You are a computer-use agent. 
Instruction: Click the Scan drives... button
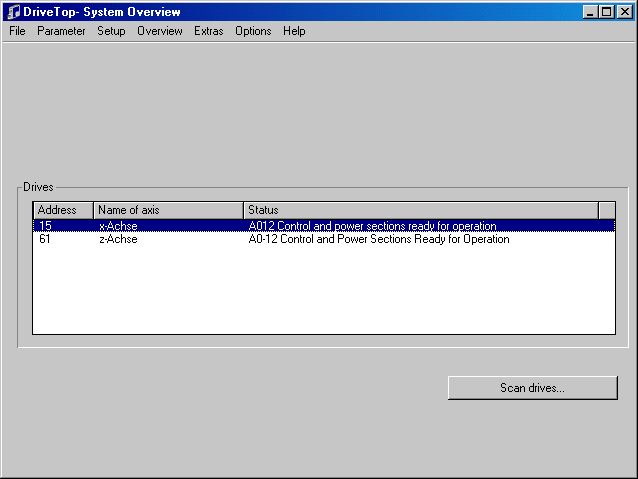[533, 388]
